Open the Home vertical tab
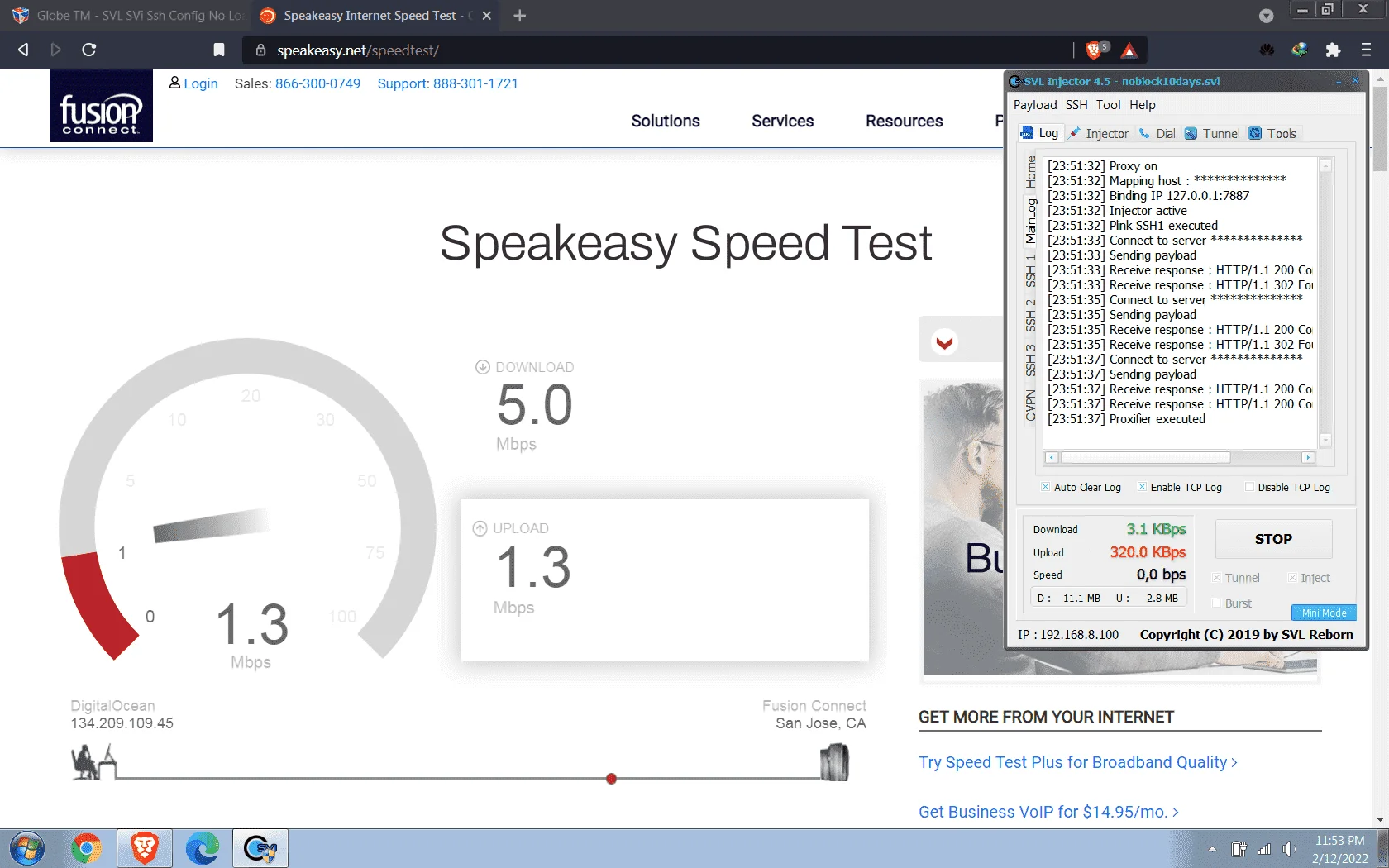1389x868 pixels. (x=1030, y=172)
